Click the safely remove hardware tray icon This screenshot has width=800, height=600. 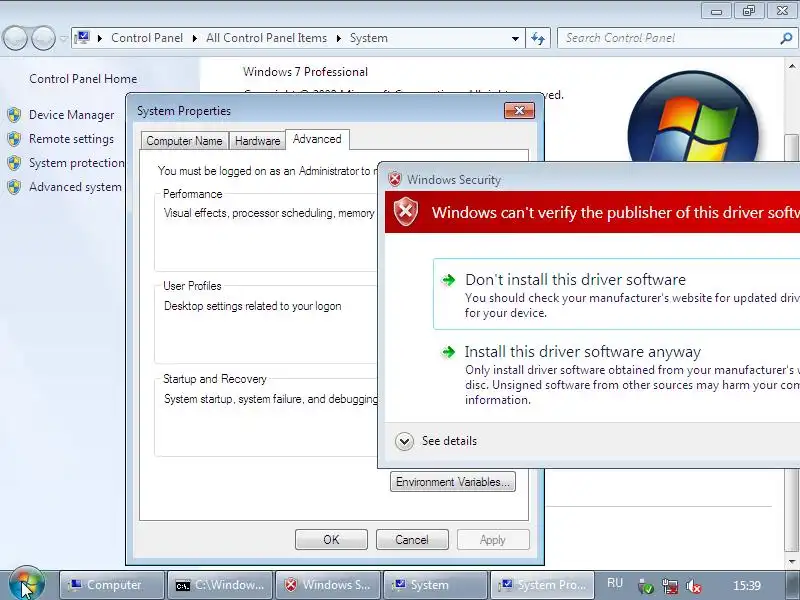645,586
